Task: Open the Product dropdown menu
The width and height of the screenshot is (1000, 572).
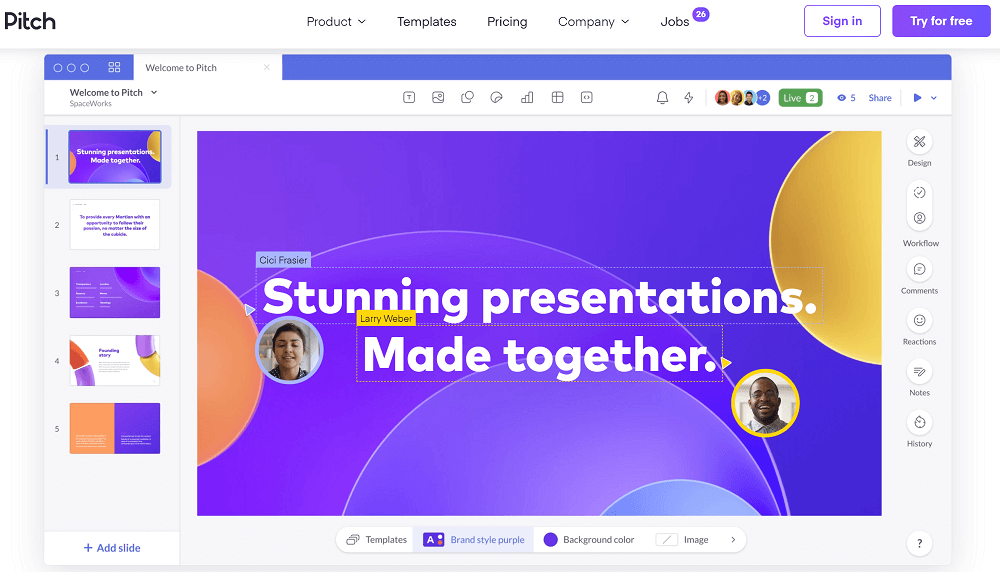Action: (x=336, y=22)
